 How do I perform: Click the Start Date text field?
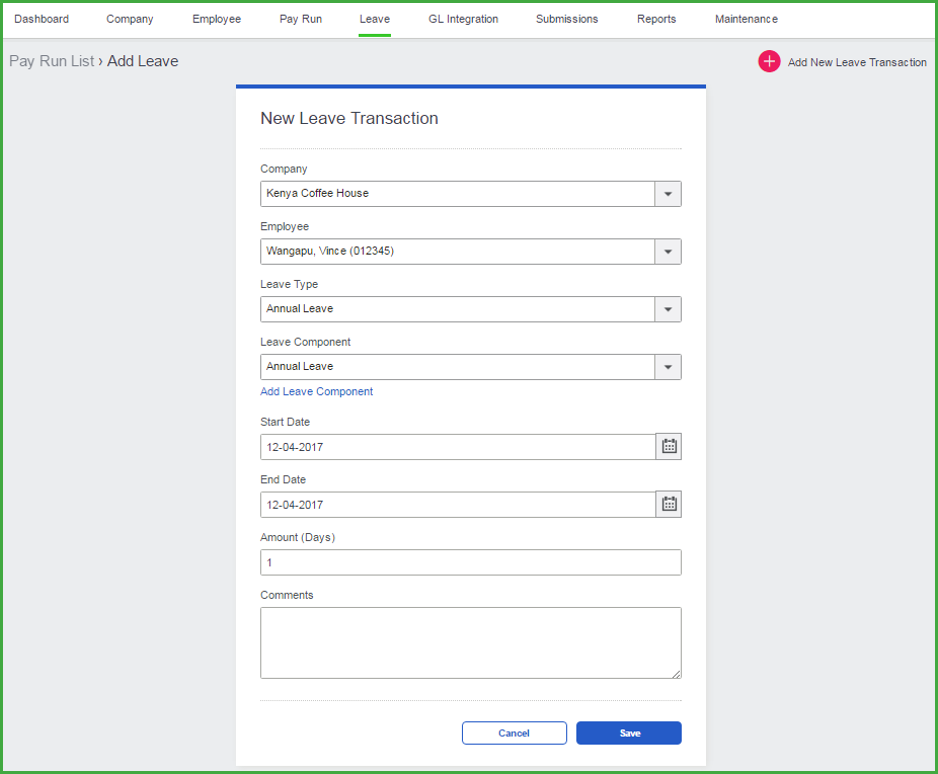458,447
